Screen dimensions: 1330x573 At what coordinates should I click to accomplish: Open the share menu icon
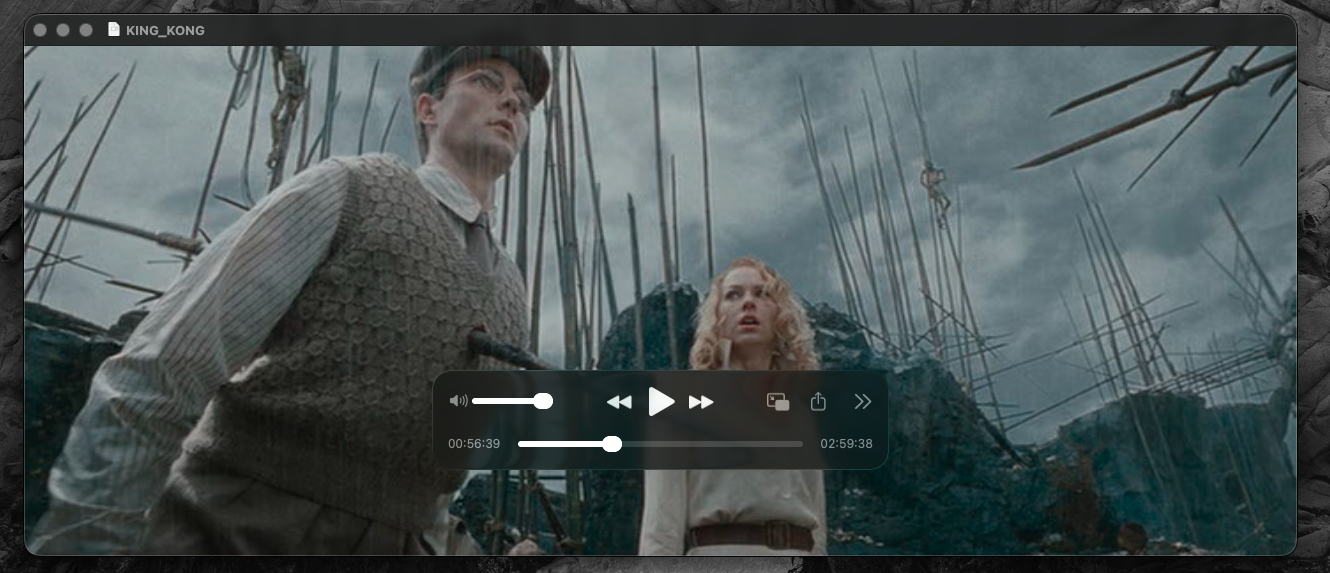[x=818, y=401]
